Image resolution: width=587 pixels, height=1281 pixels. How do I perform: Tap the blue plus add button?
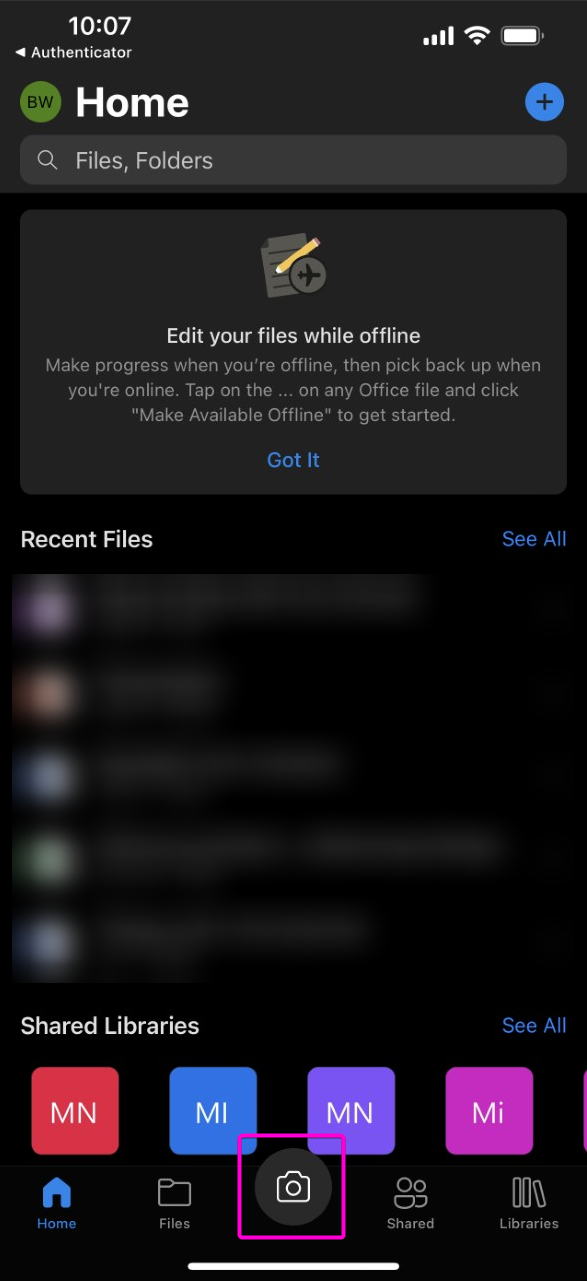coord(544,102)
